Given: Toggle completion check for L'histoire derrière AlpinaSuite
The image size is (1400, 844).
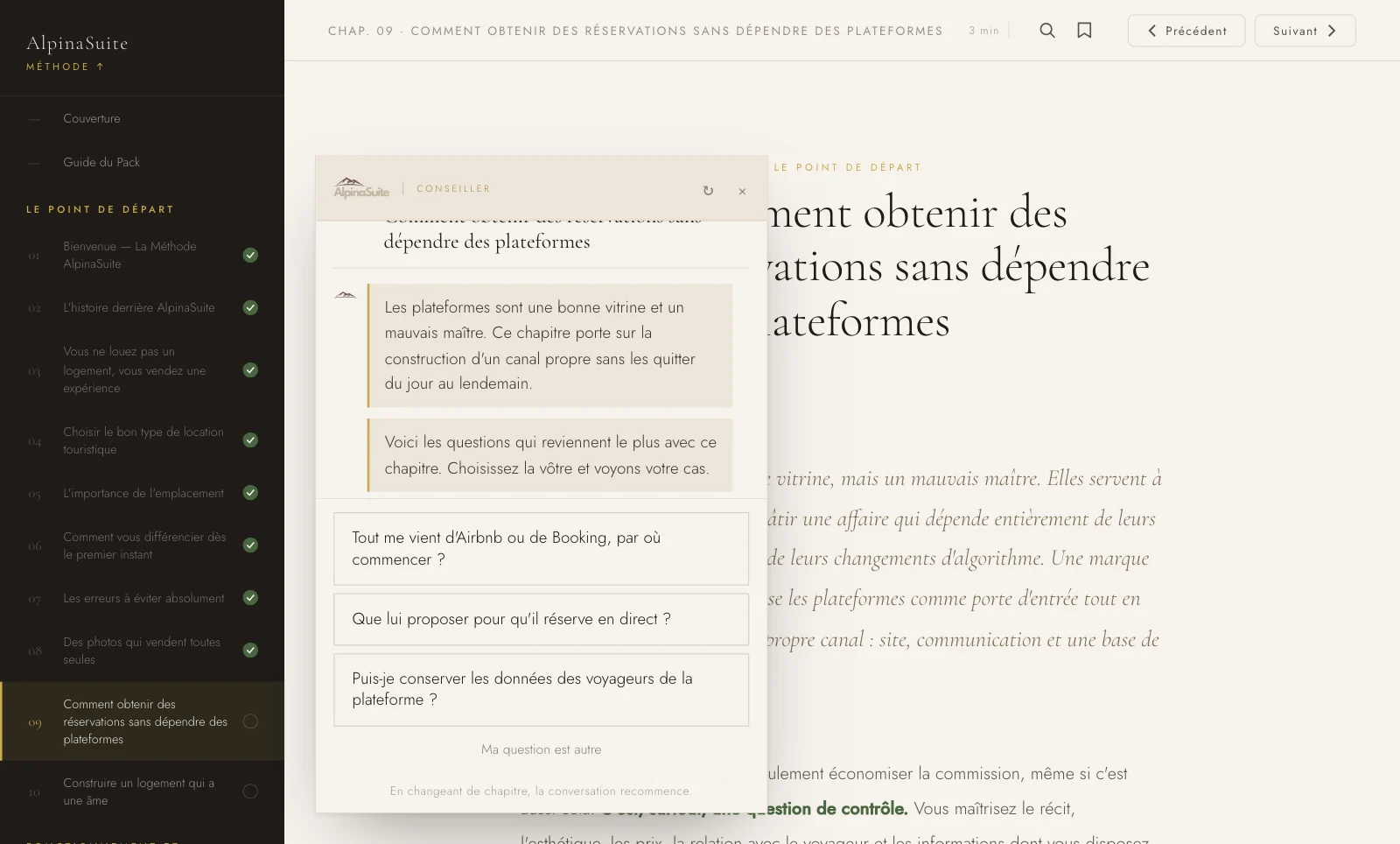Looking at the screenshot, I should (250, 307).
